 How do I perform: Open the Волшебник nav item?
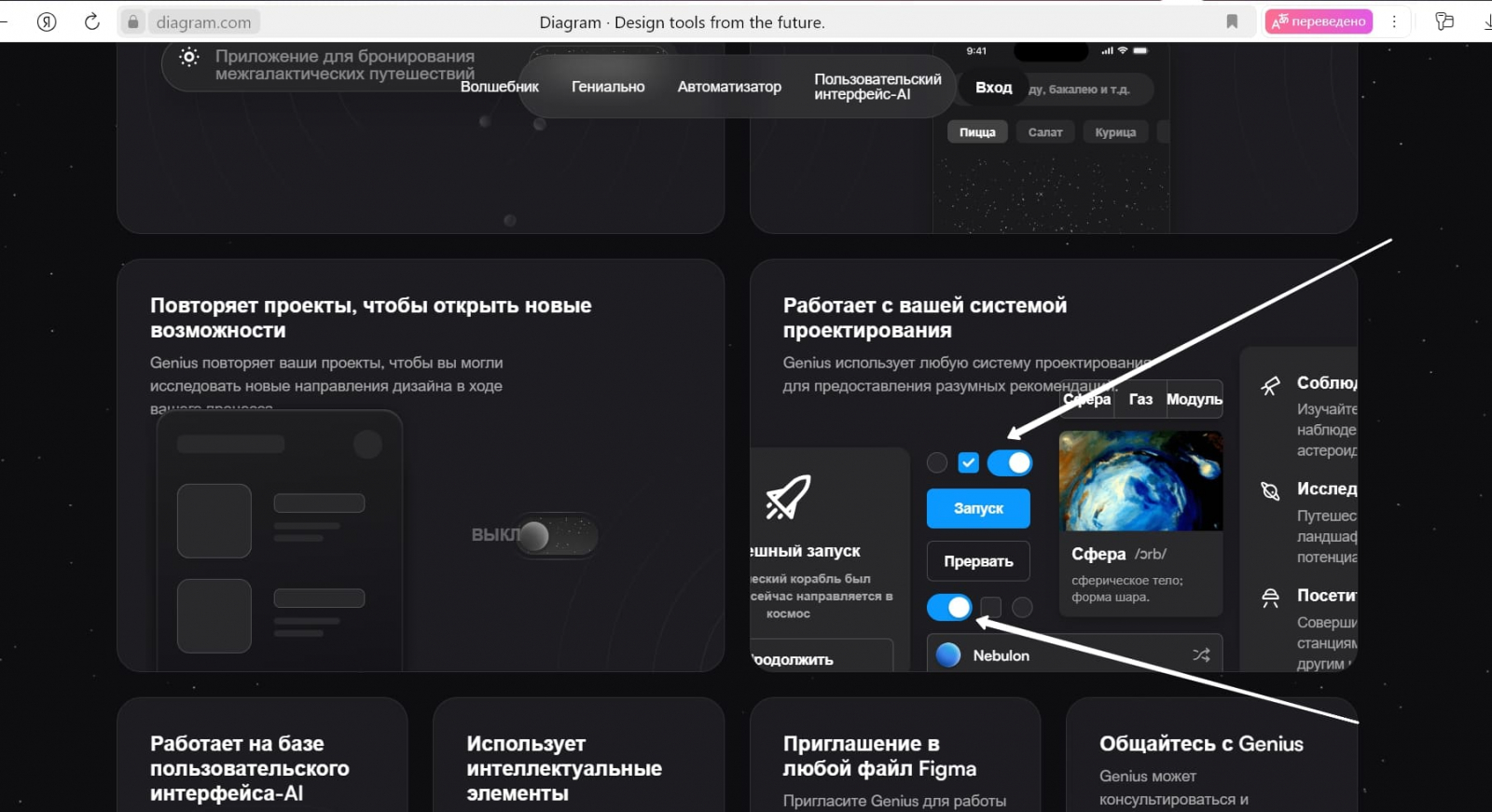(x=500, y=87)
